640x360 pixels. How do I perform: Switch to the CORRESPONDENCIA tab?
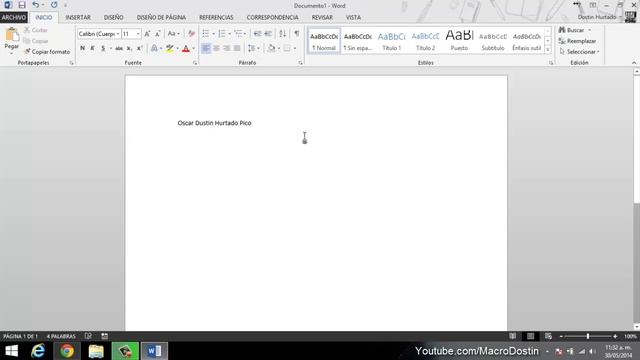[x=273, y=18]
